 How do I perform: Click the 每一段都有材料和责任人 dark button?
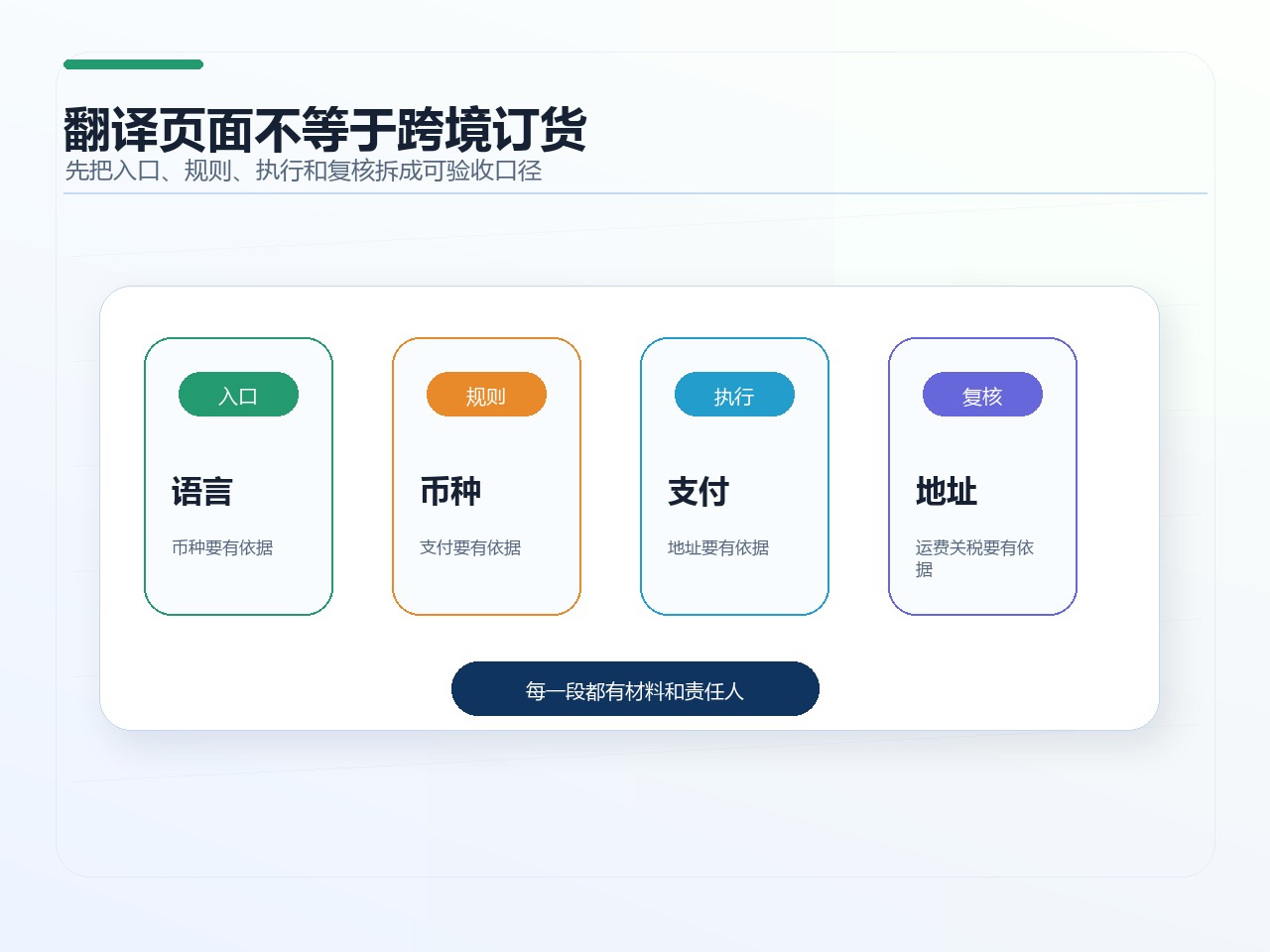coord(635,689)
